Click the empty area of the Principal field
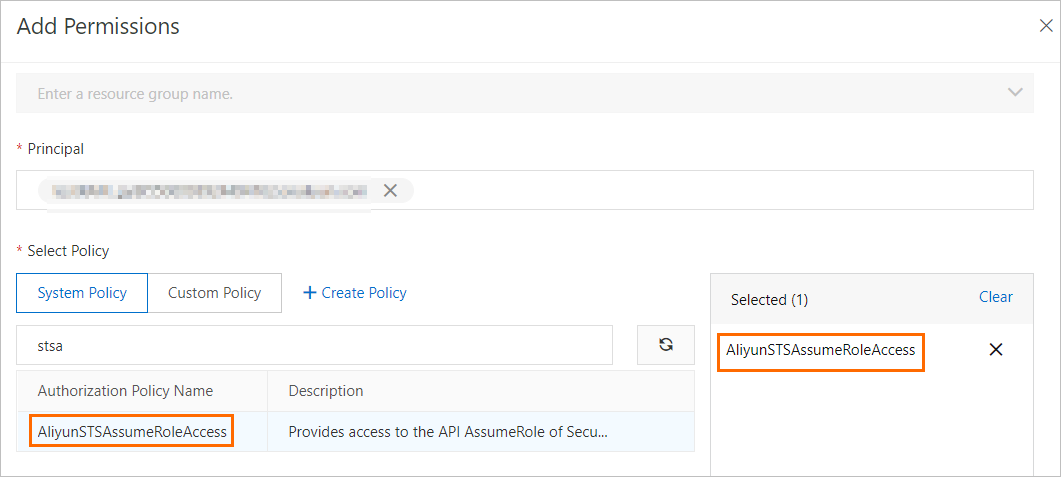Screen dimensions: 1061x477 (720, 190)
